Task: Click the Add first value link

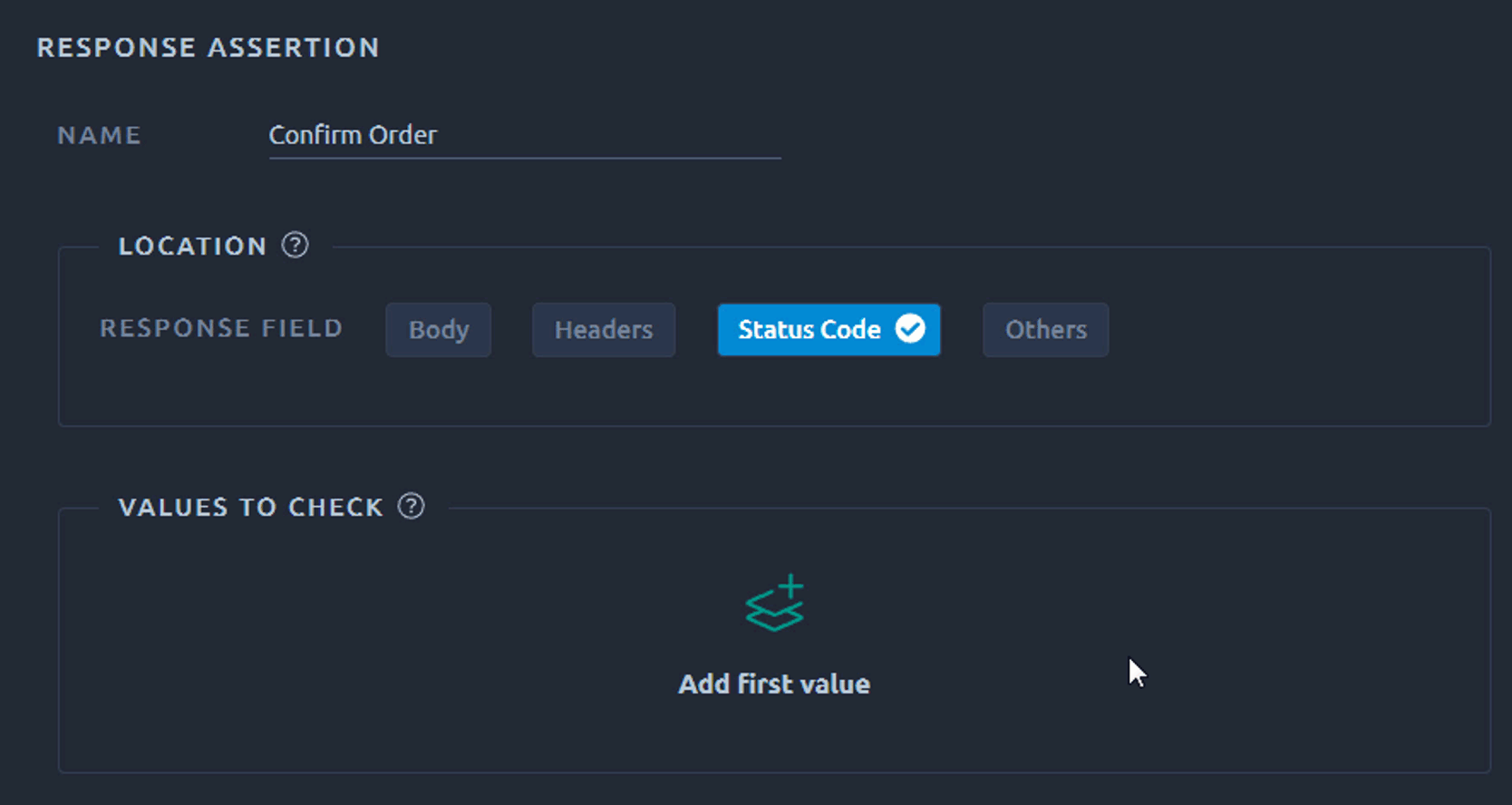Action: 774,684
